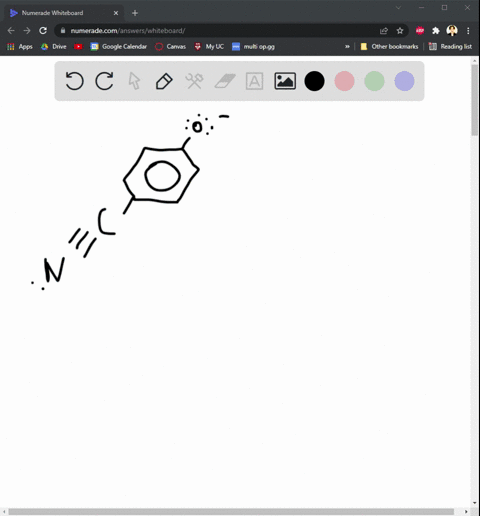Redo the whiteboard stroke
480x516 pixels.
(104, 81)
